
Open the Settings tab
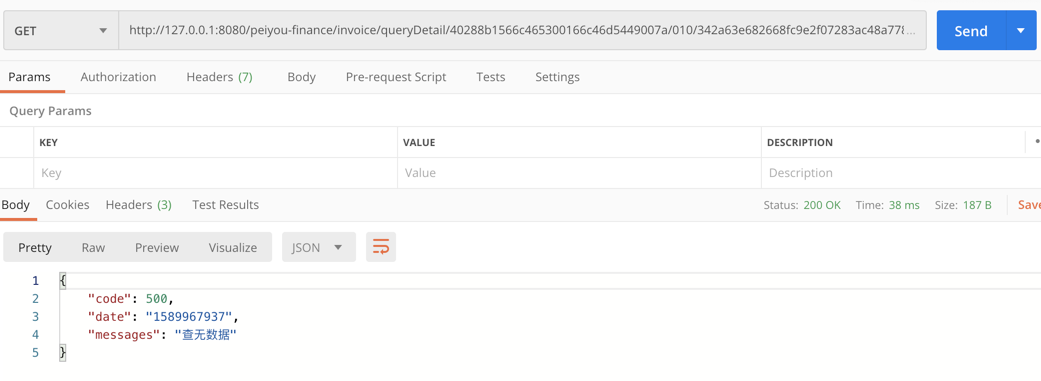(x=557, y=77)
